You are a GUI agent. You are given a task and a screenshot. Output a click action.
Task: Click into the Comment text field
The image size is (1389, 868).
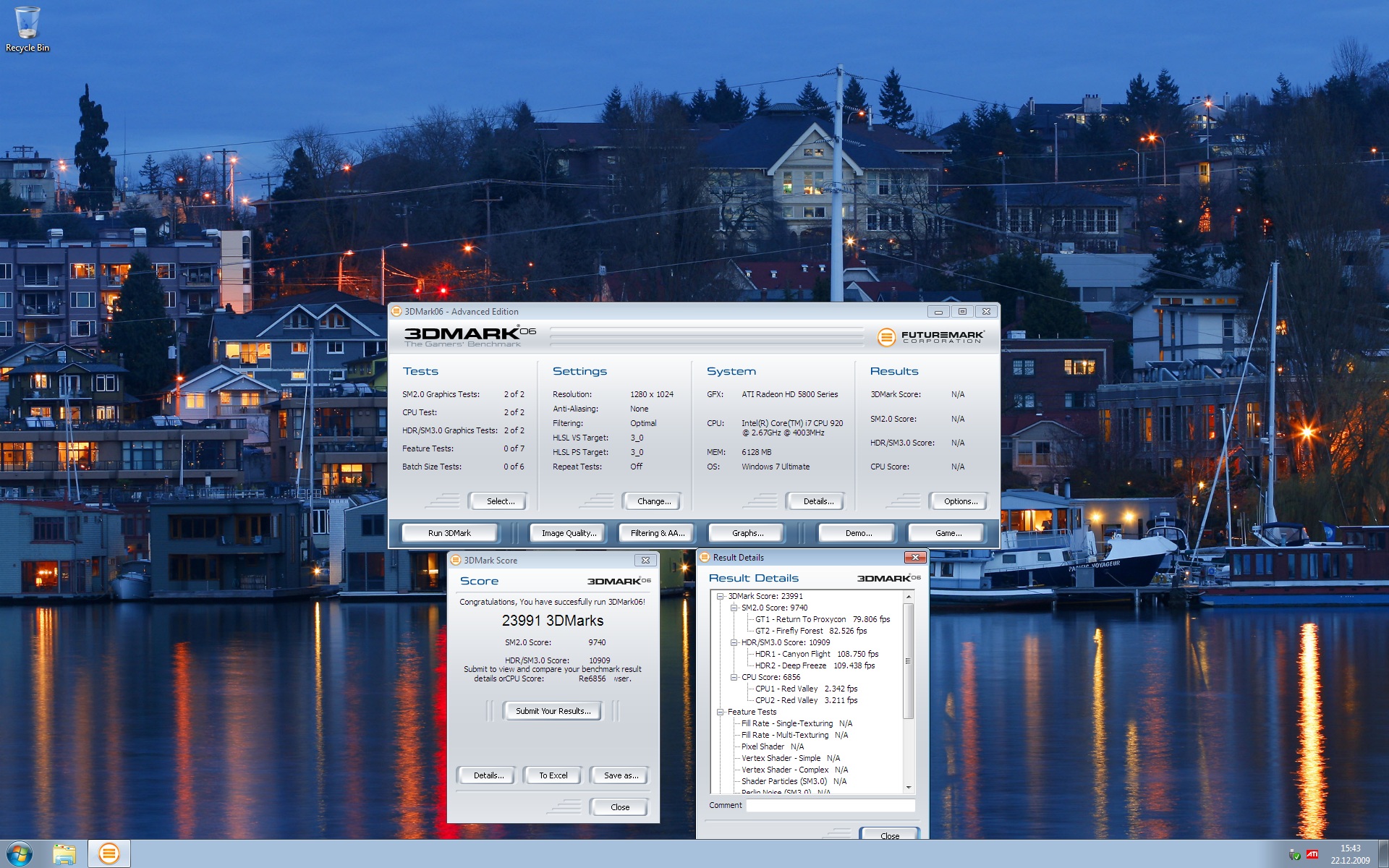tap(831, 806)
